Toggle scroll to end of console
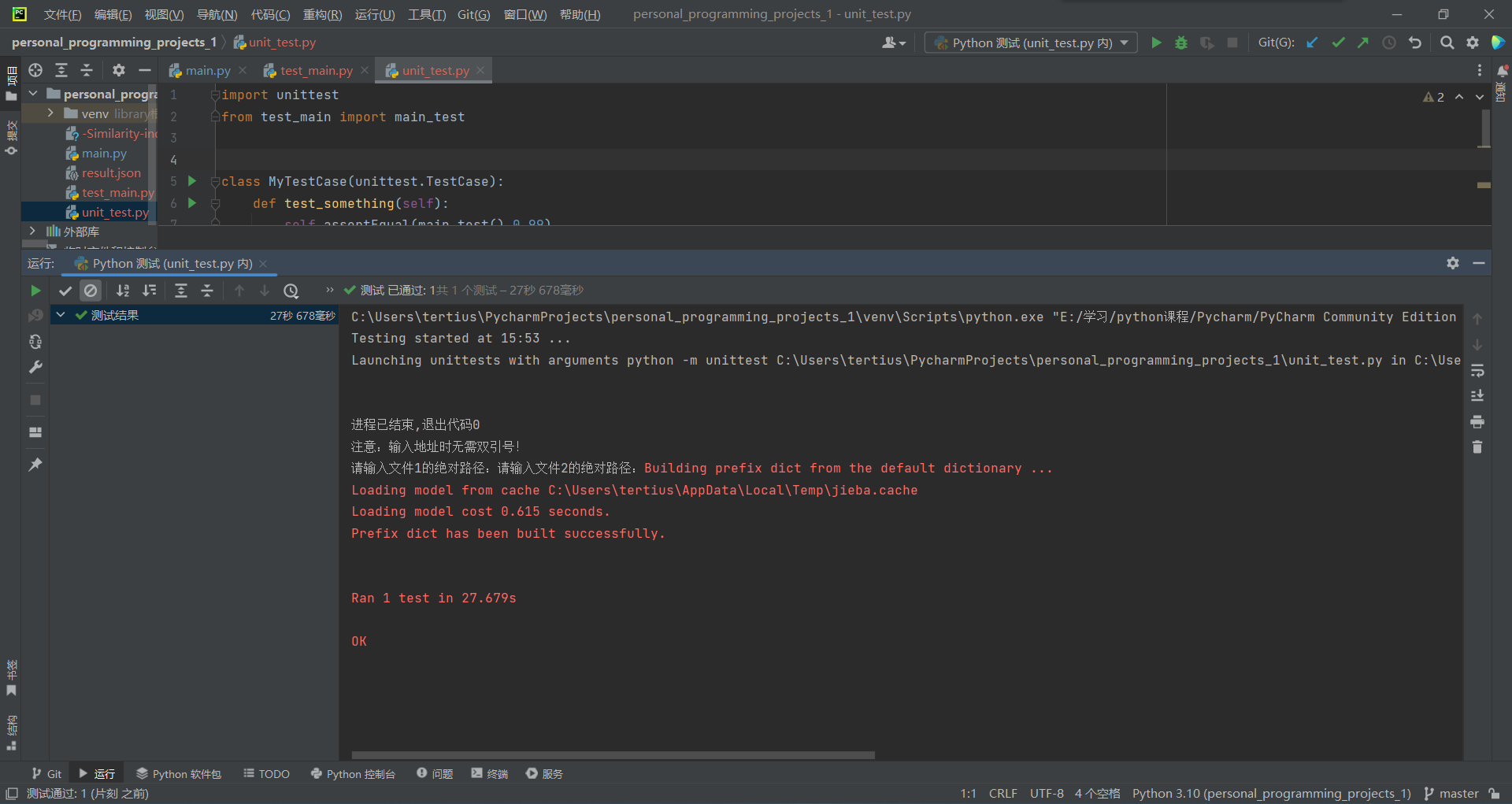Image resolution: width=1512 pixels, height=804 pixels. pos(1477,395)
